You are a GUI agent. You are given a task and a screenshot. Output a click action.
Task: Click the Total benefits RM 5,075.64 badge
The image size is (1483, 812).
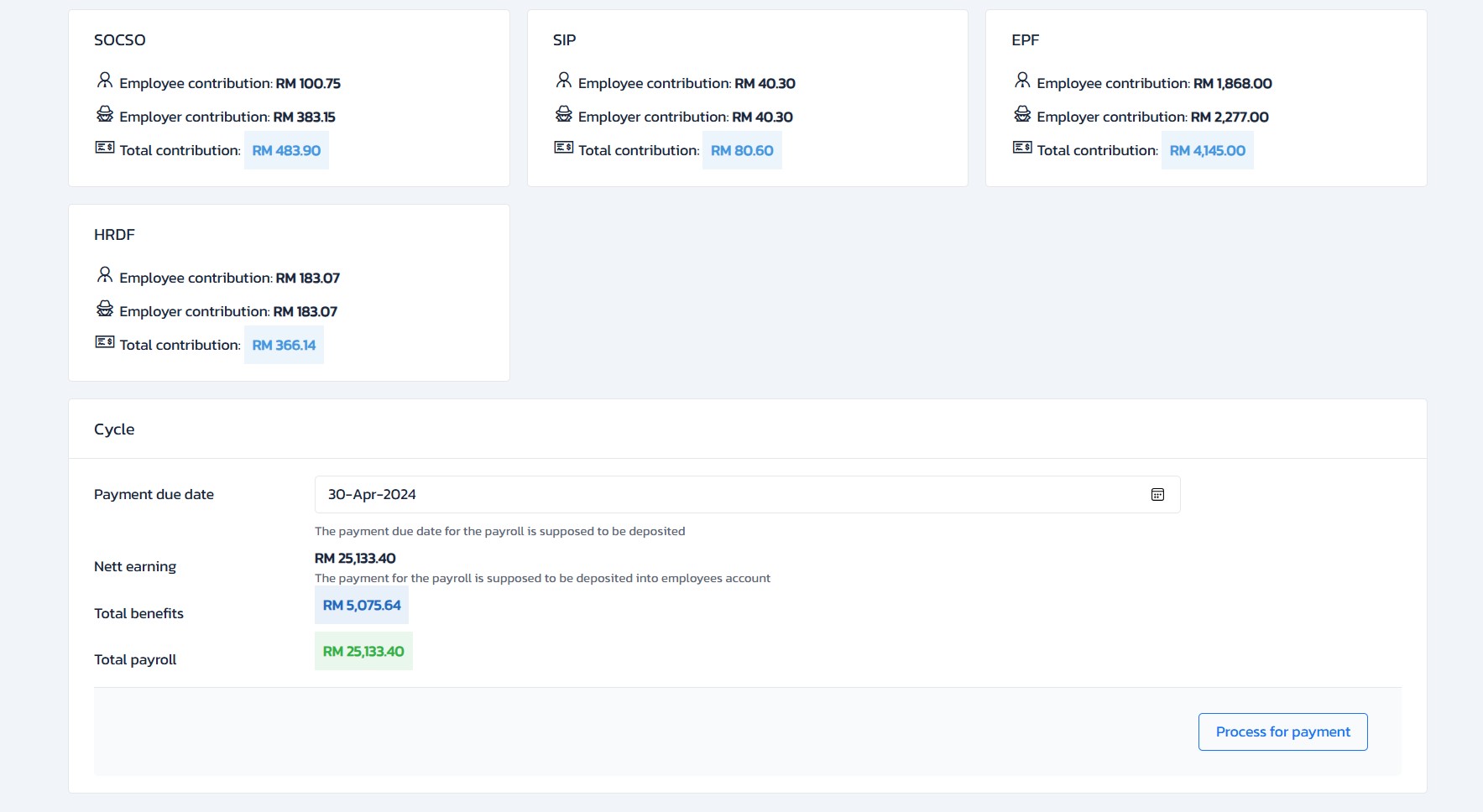[x=362, y=606]
